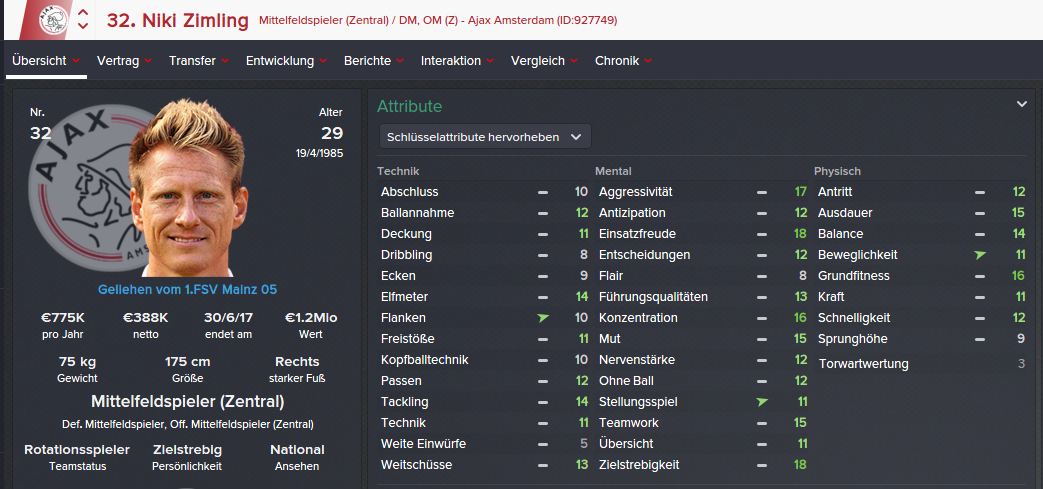Screen dimensions: 1043x489
Task: Click the Zielstrebigkeit attribute row
Action: tap(639, 465)
